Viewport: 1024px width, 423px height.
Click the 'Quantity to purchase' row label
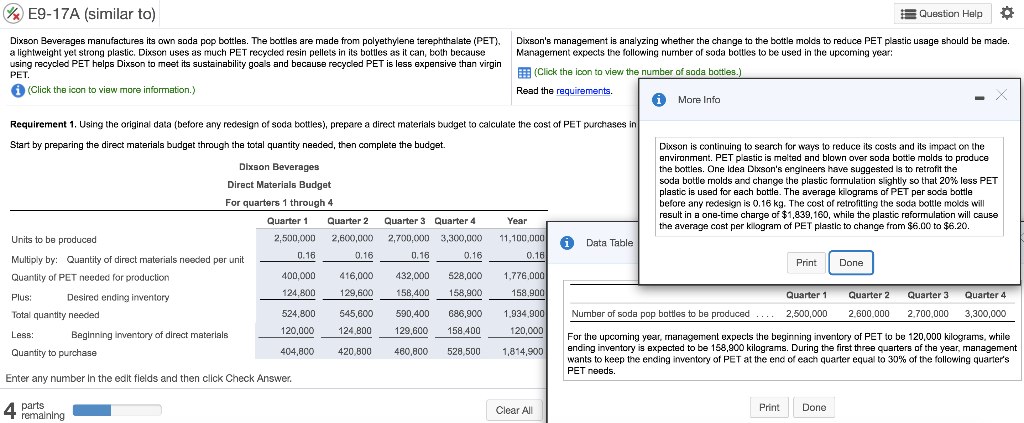pyautogui.click(x=54, y=353)
